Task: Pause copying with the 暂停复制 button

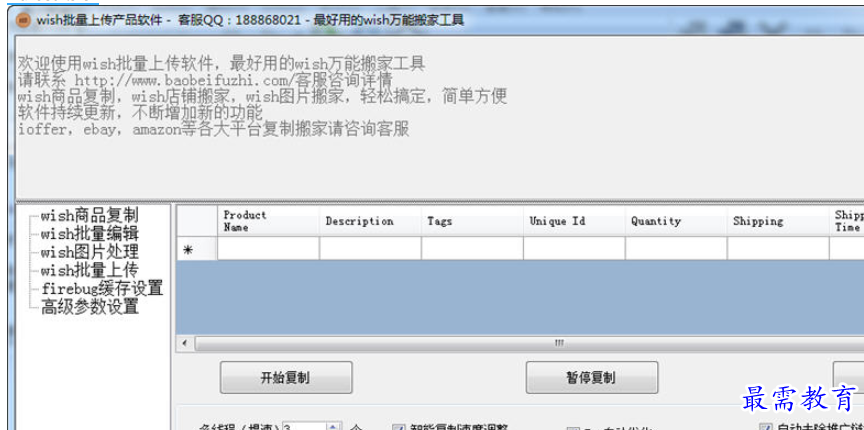Action: (592, 378)
